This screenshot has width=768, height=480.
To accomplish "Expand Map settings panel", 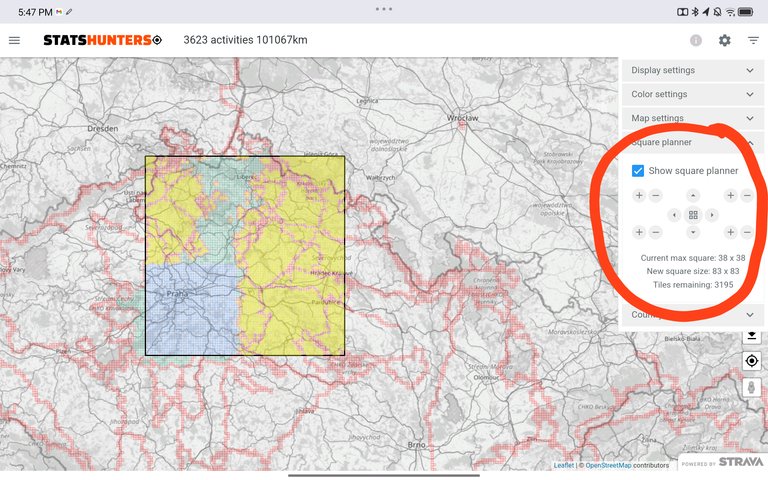I will [691, 118].
